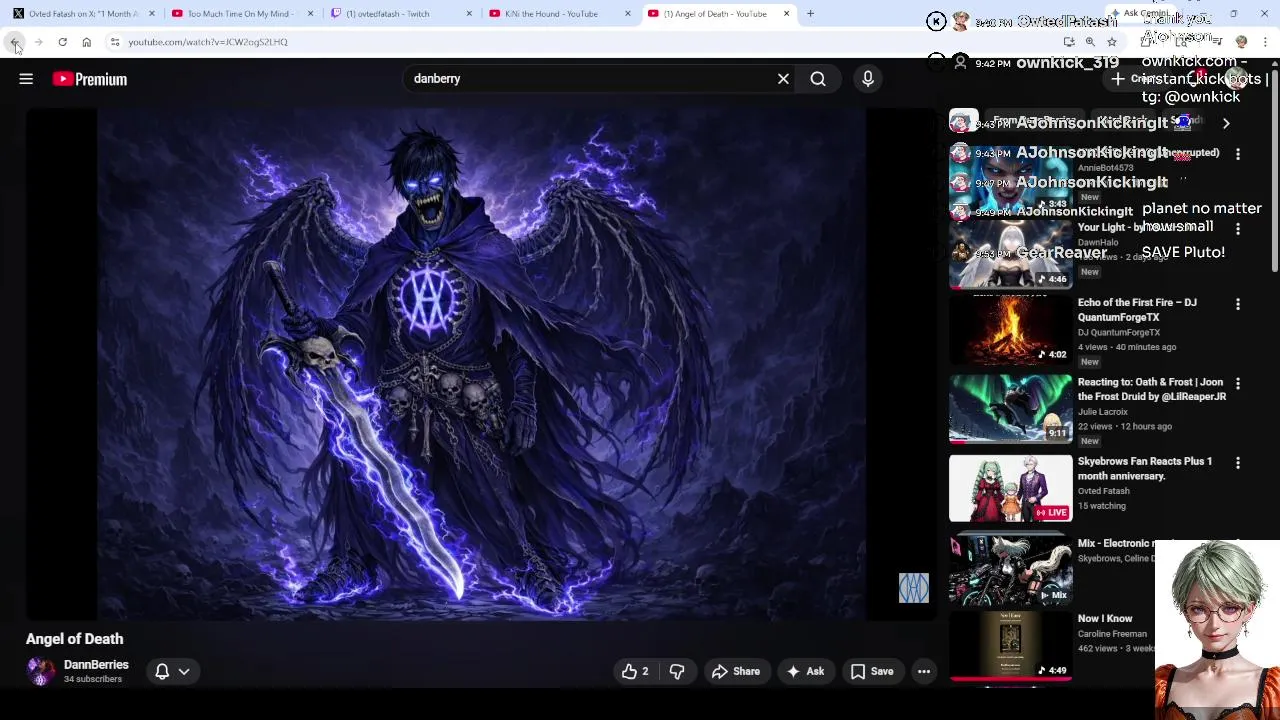Click the Angel of Death video title
Image resolution: width=1280 pixels, height=720 pixels.
(75, 639)
